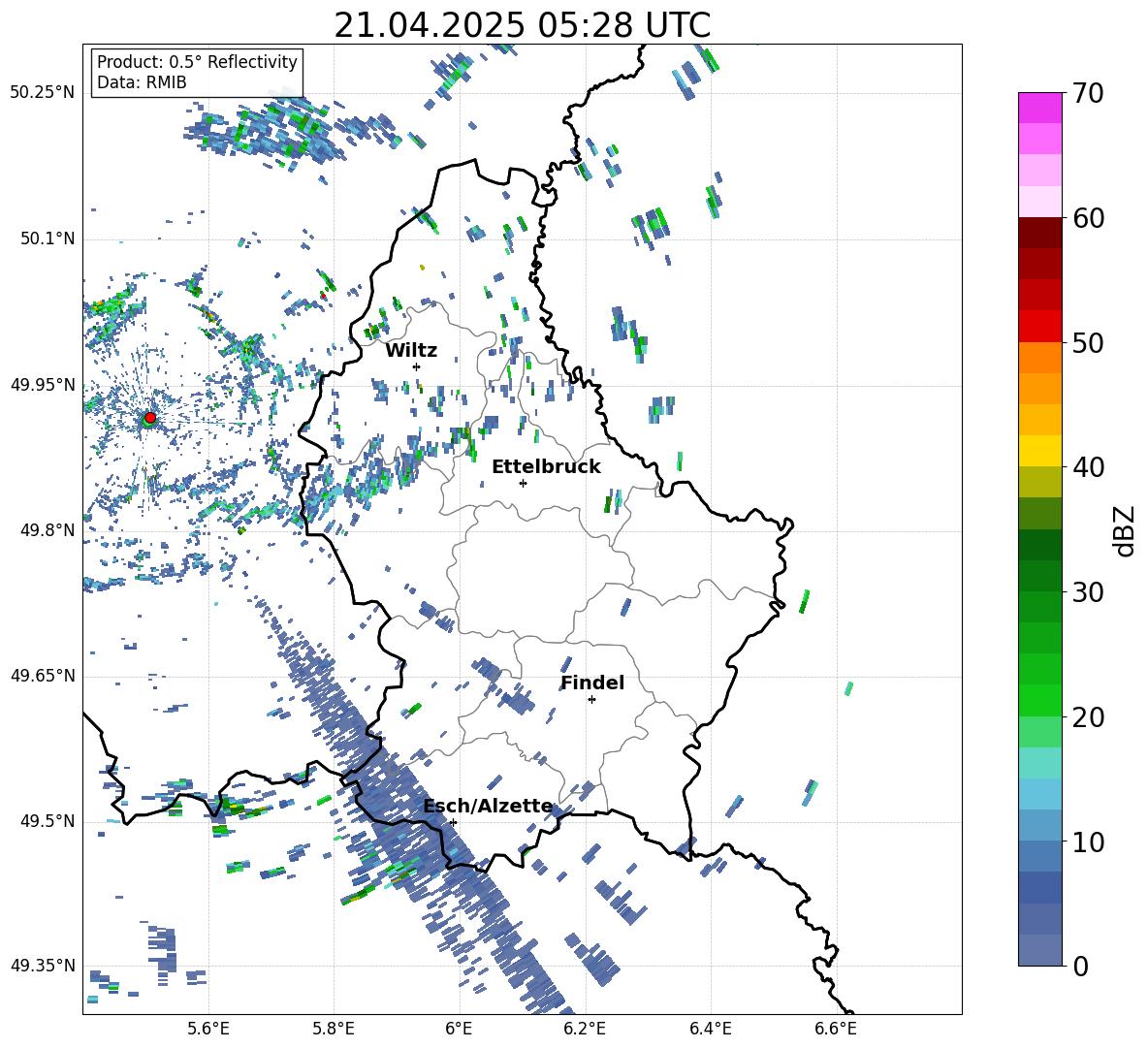1148x1048 pixels.
Task: Click the 6.6°E longitude label
Action: (836, 1029)
